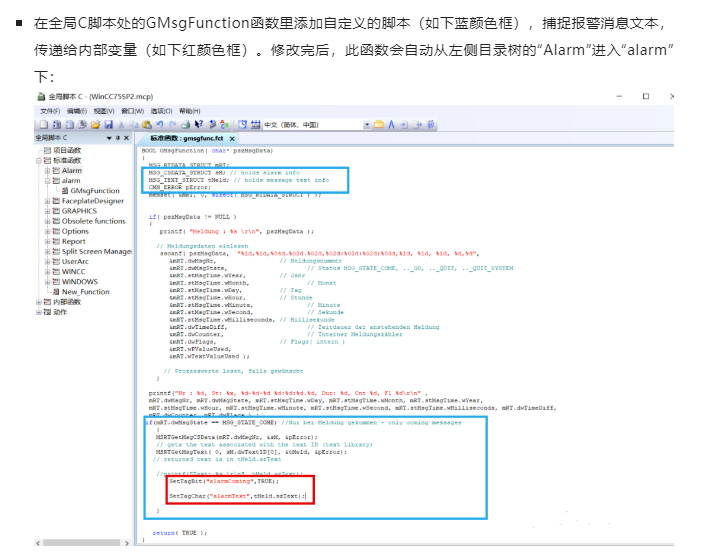Close the 全局脚本 C side panel

click(126, 138)
